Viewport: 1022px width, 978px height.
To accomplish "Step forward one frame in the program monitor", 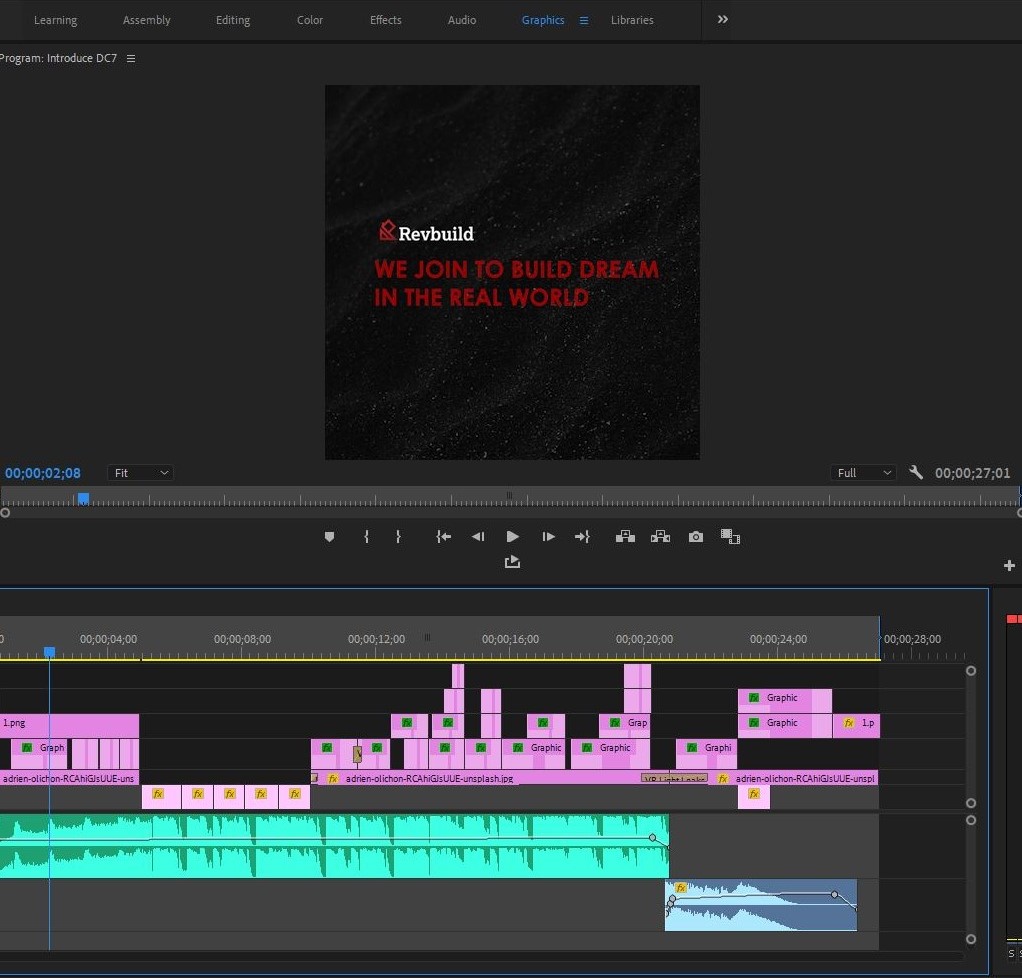I will [x=548, y=537].
